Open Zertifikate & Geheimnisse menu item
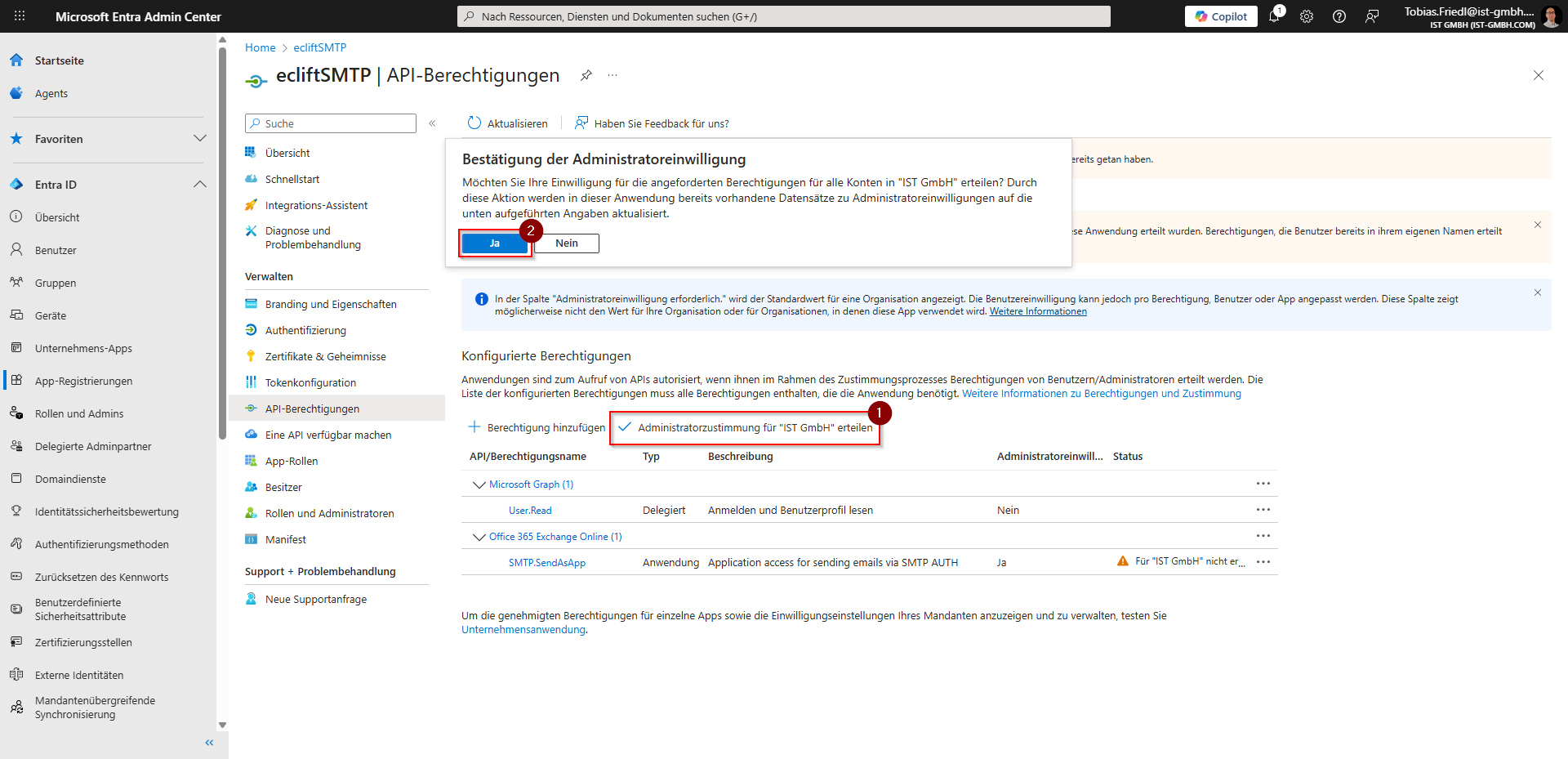Image resolution: width=1568 pixels, height=759 pixels. pos(325,356)
